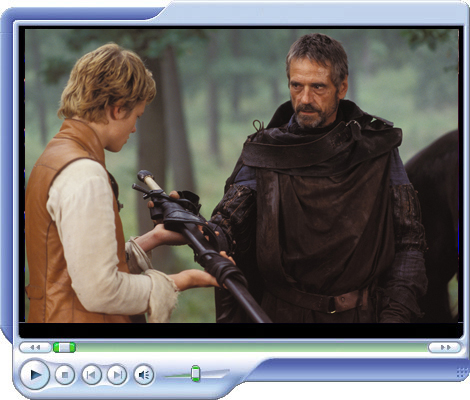Set volume to maximum on the volume track
470x400 pixels.
point(227,372)
